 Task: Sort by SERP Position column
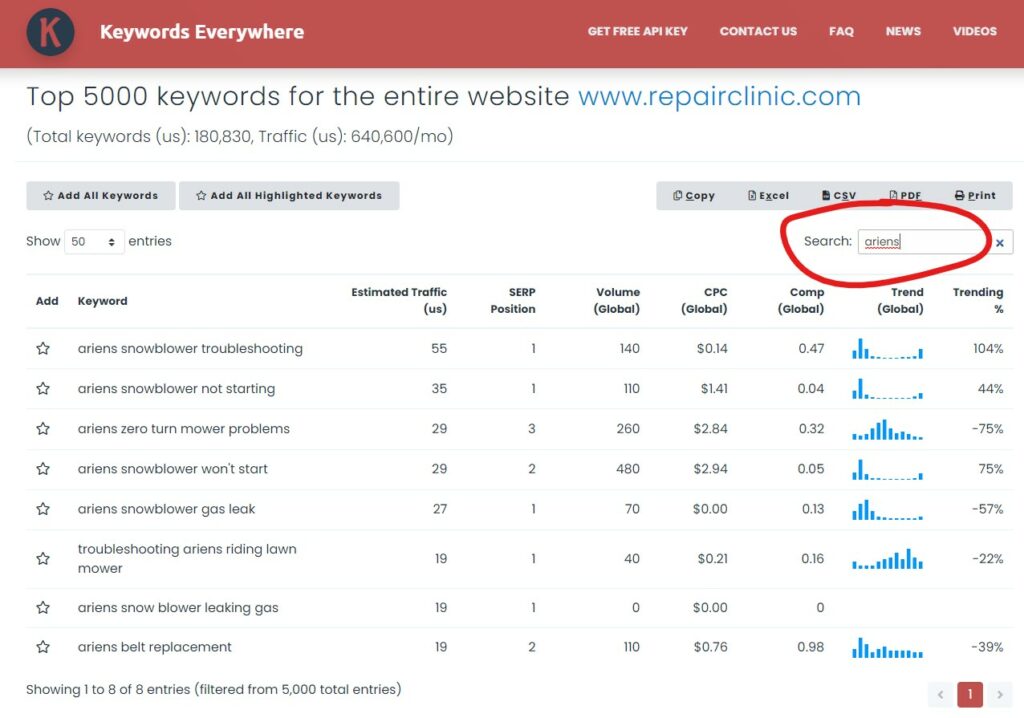coord(513,301)
